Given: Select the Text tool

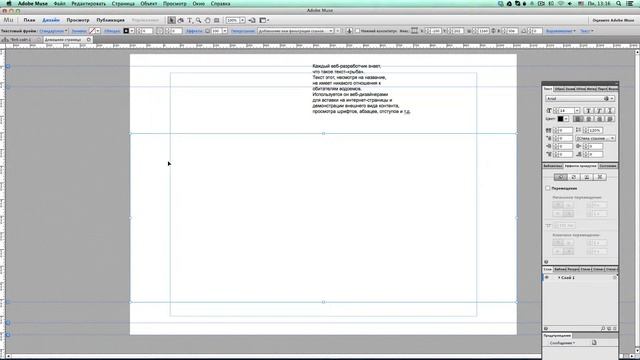Looking at the screenshot, I should (x=189, y=20).
